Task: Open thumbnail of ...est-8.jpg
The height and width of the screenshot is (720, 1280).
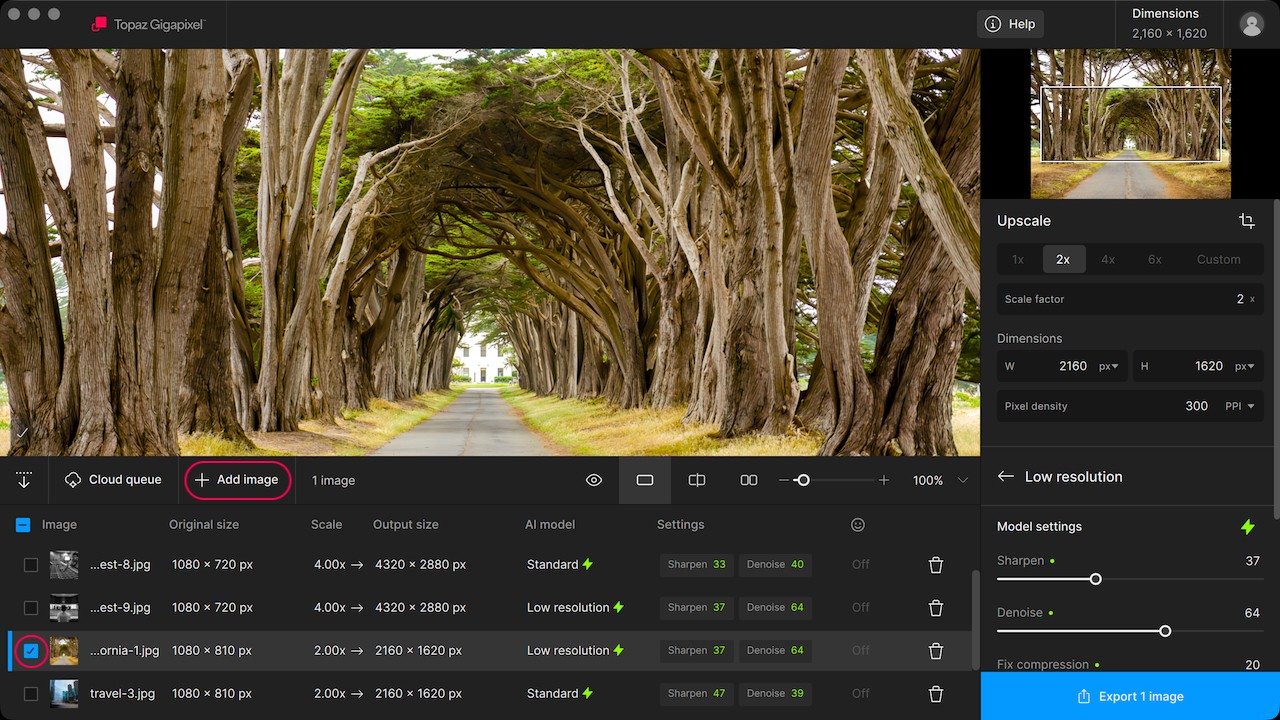Action: pos(64,565)
